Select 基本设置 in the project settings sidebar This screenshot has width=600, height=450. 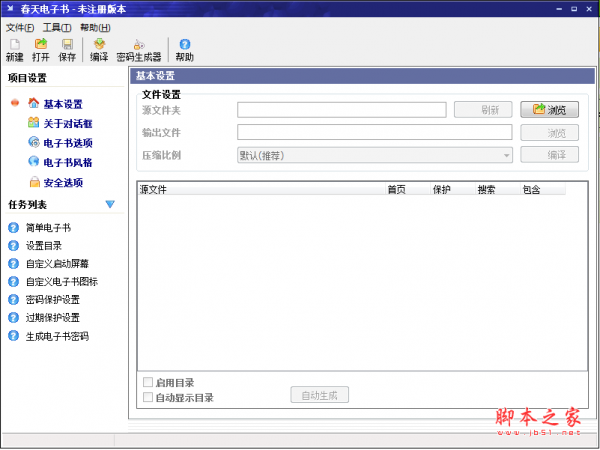(x=63, y=104)
